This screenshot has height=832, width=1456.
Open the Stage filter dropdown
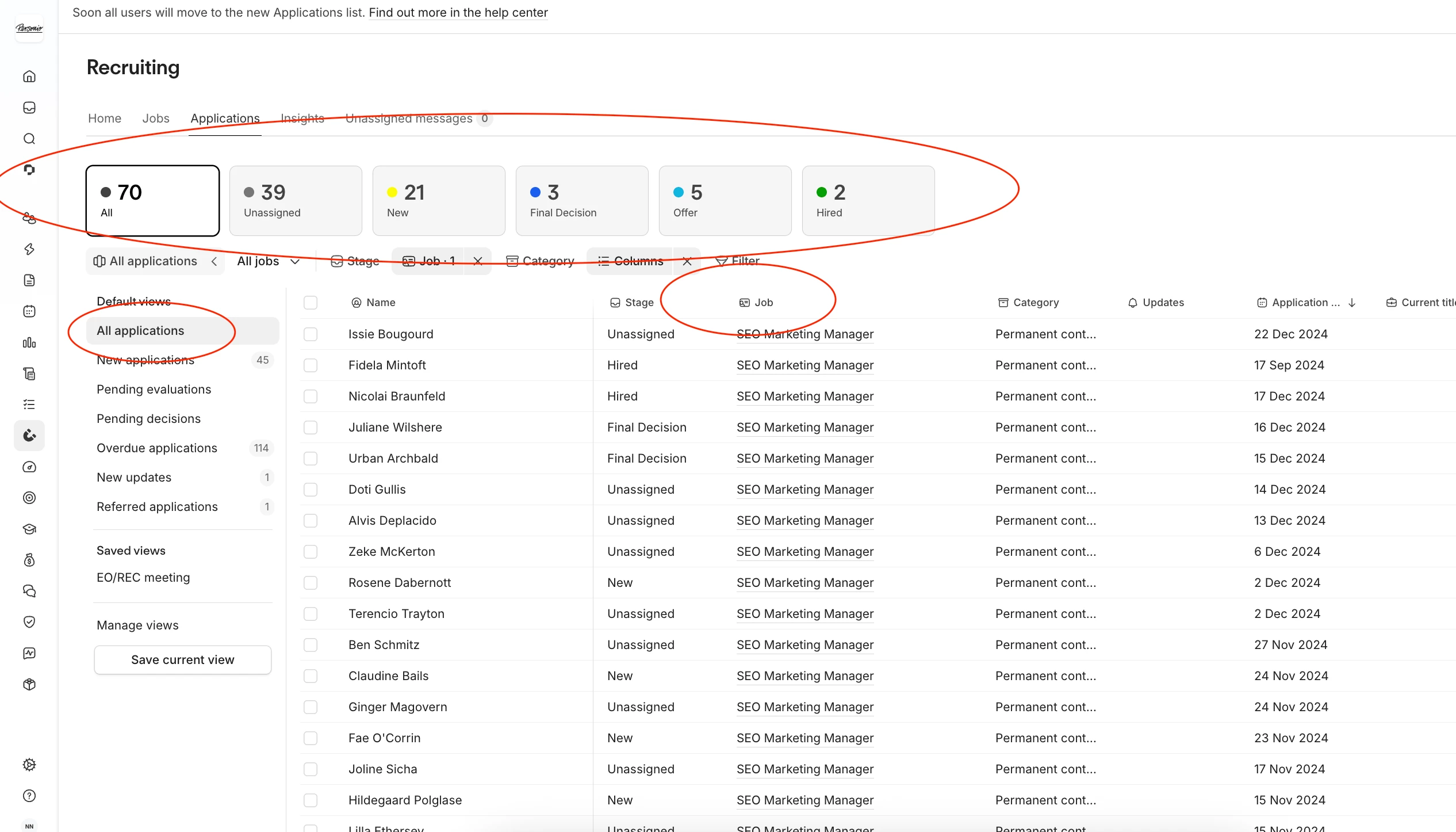coord(355,261)
